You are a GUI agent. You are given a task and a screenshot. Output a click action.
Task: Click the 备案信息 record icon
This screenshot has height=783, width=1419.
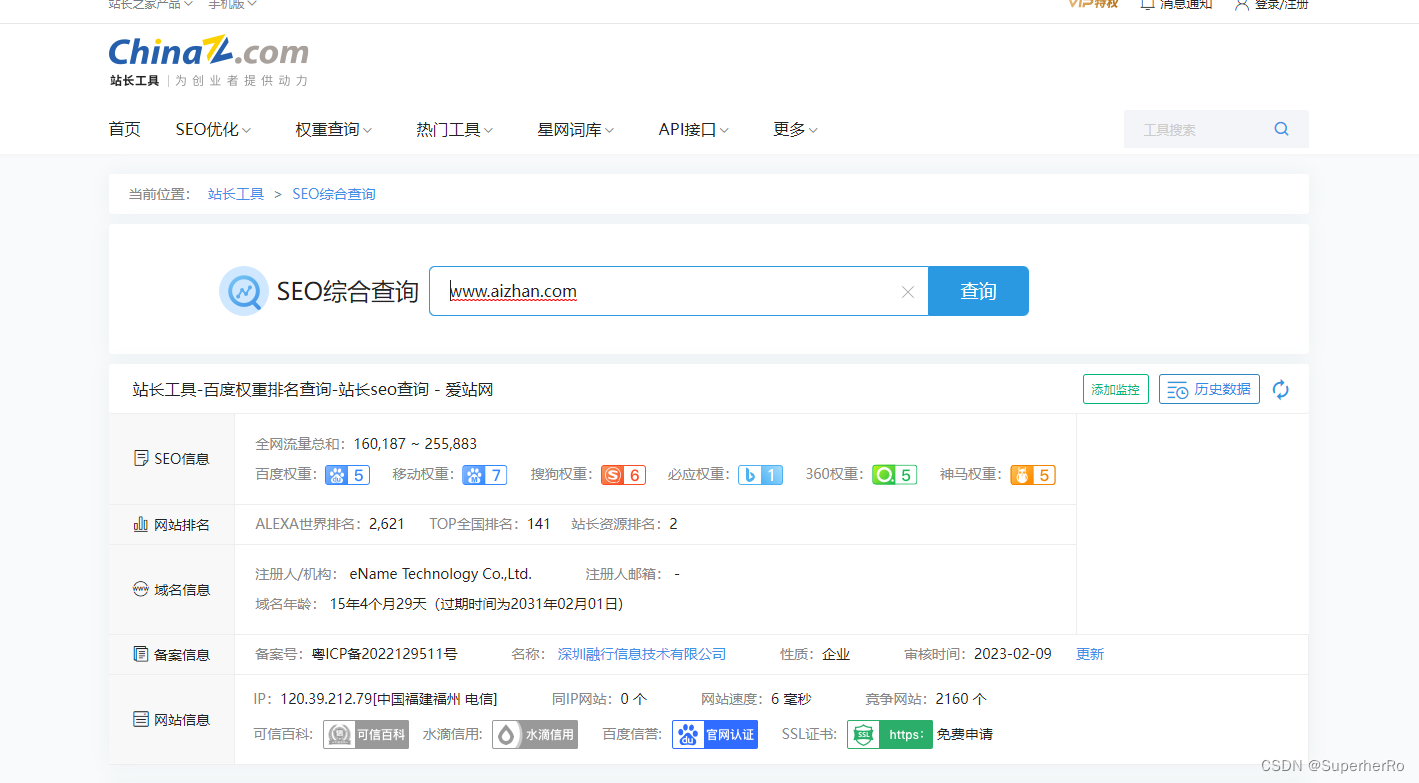click(x=141, y=654)
